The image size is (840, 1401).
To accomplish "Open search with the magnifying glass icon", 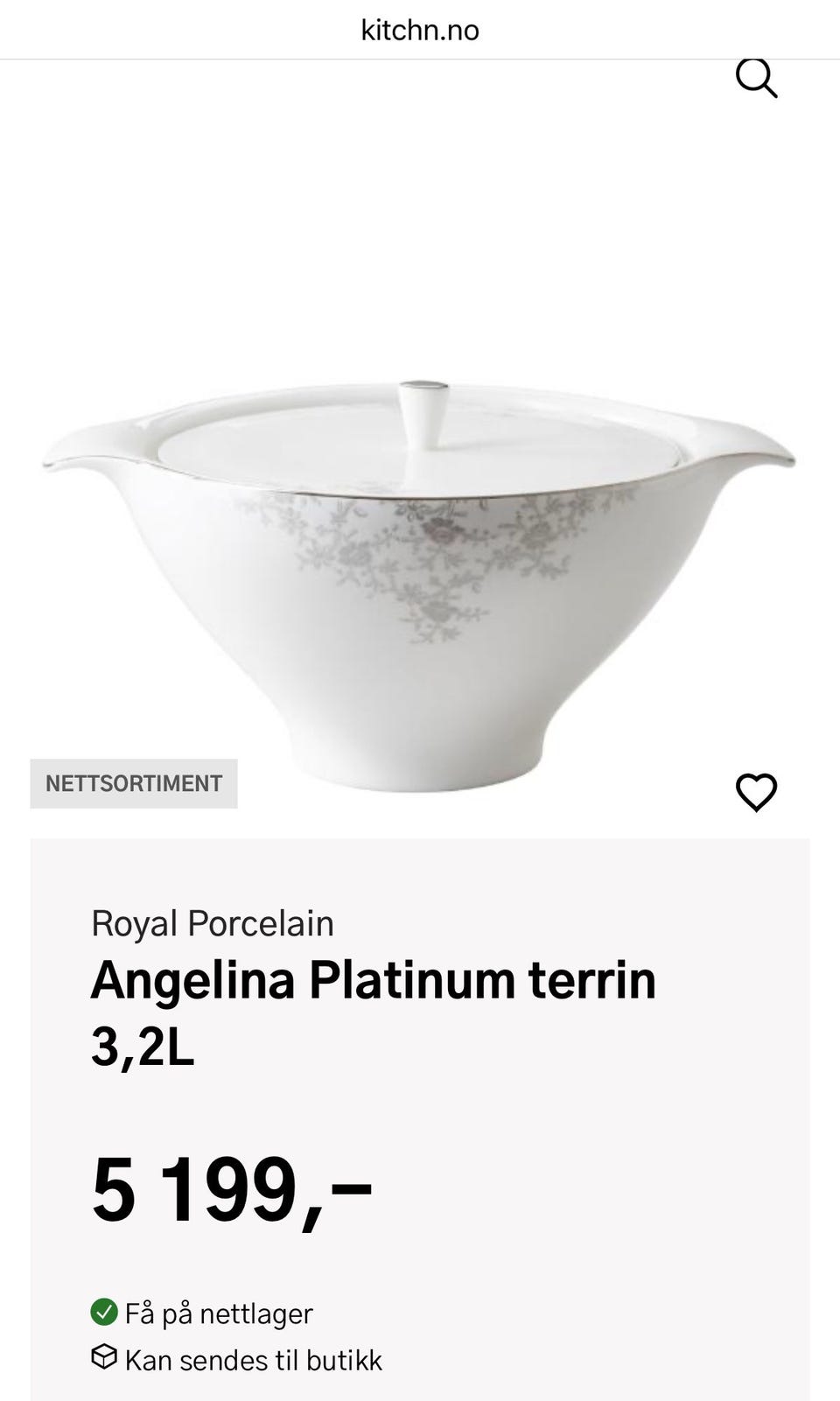I will tap(756, 78).
